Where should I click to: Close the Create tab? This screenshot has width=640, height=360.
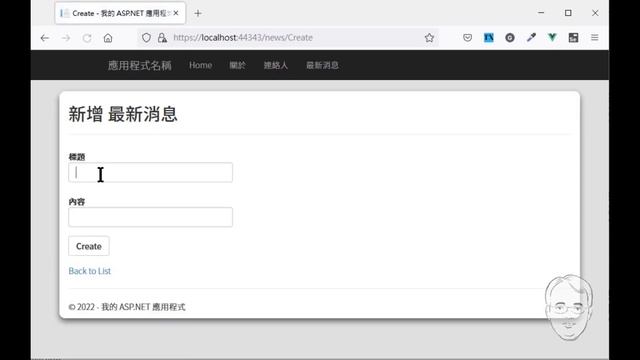[176, 13]
